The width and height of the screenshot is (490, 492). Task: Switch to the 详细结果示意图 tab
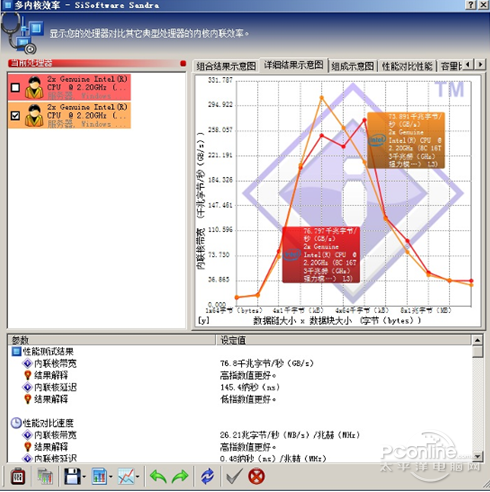(293, 65)
